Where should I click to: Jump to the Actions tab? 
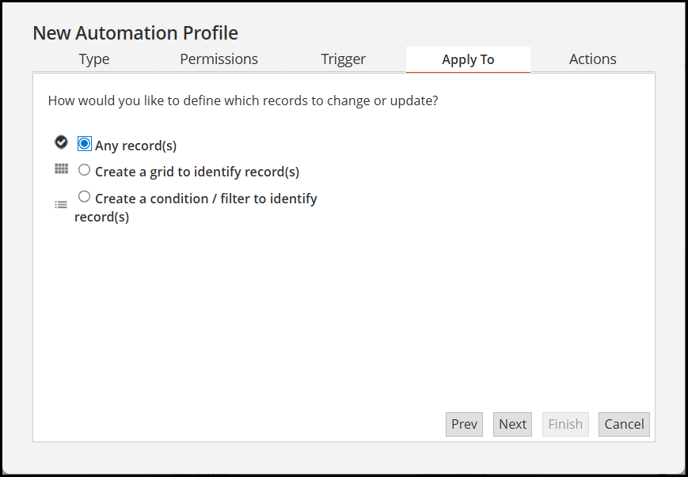pos(593,59)
